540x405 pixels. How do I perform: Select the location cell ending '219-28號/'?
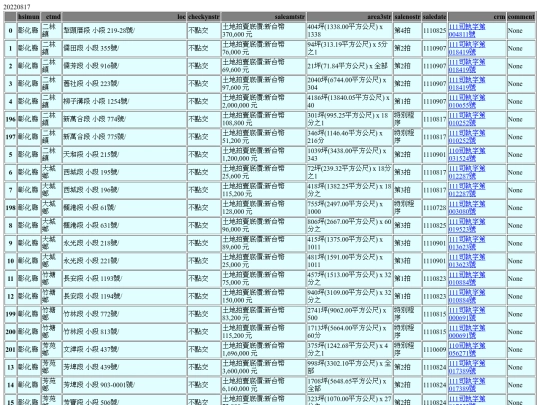(124, 31)
